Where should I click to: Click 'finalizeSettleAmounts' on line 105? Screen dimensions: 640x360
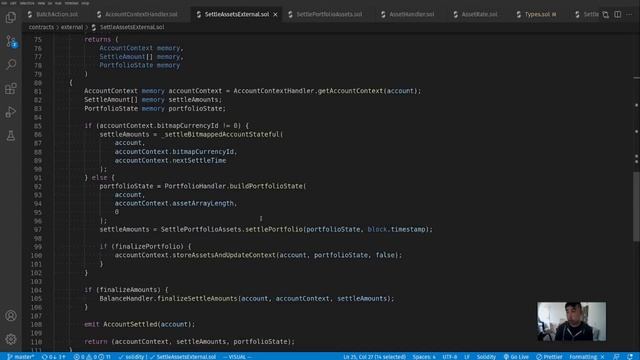pyautogui.click(x=198, y=299)
